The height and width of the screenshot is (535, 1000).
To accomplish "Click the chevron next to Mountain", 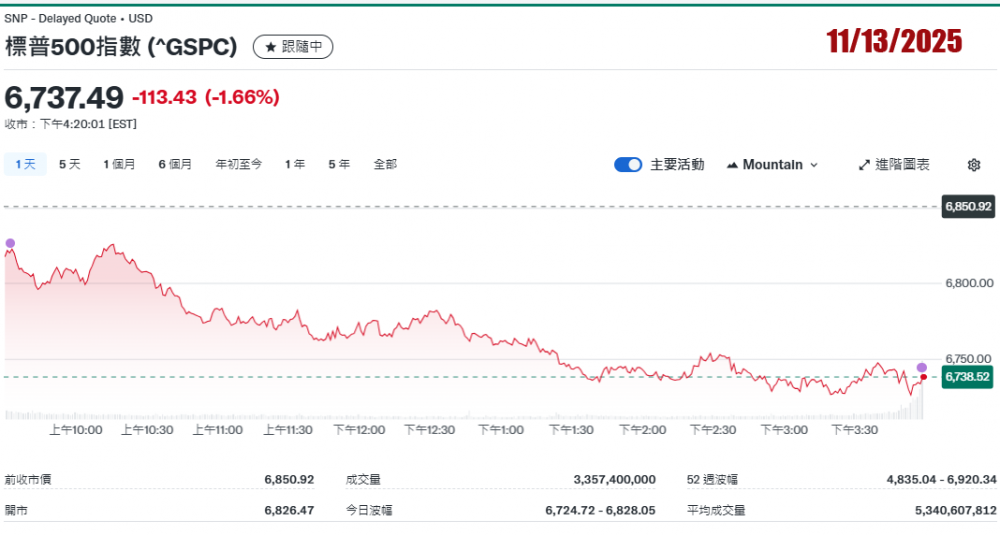I will tap(814, 165).
